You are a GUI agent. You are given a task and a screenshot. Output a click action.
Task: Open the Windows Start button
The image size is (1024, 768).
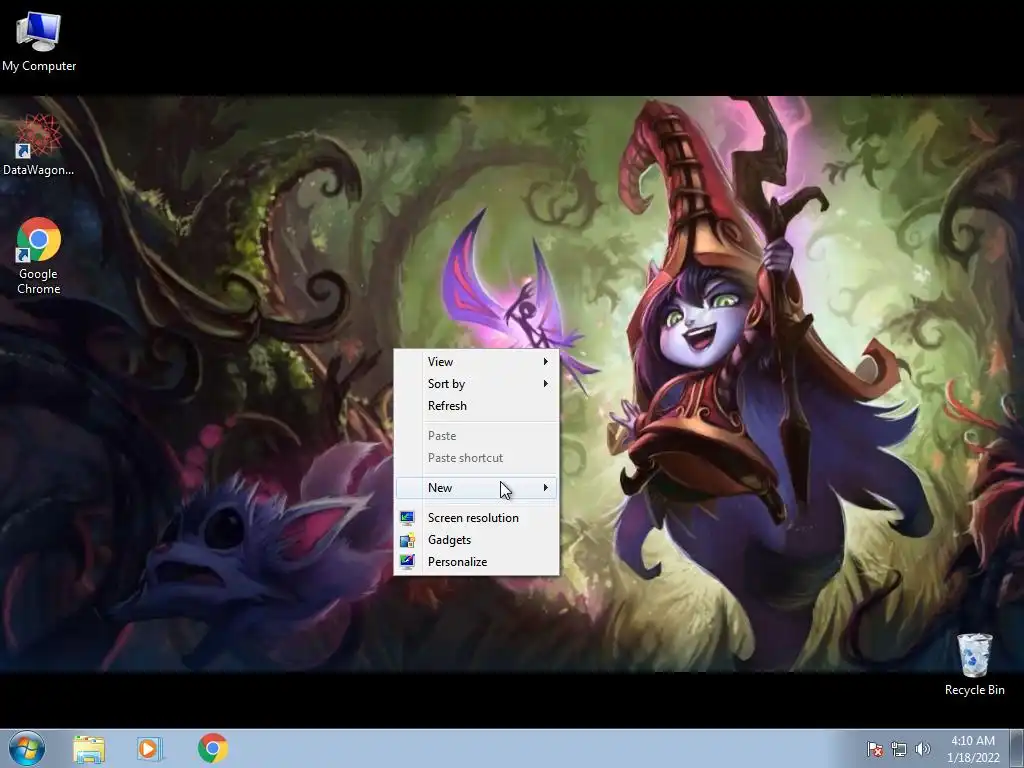click(x=27, y=748)
